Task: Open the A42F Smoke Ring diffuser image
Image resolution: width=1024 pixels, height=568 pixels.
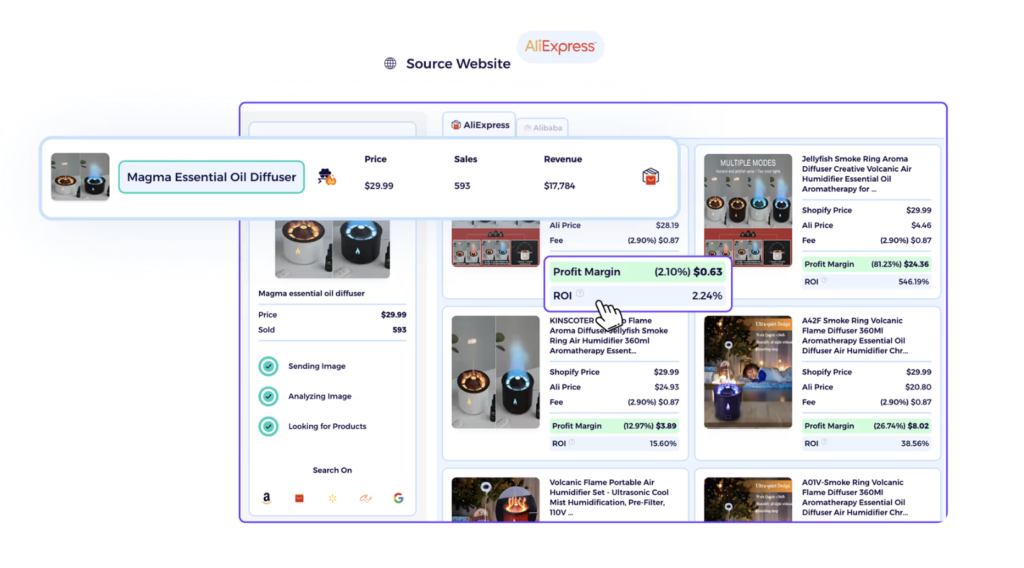Action: click(748, 372)
